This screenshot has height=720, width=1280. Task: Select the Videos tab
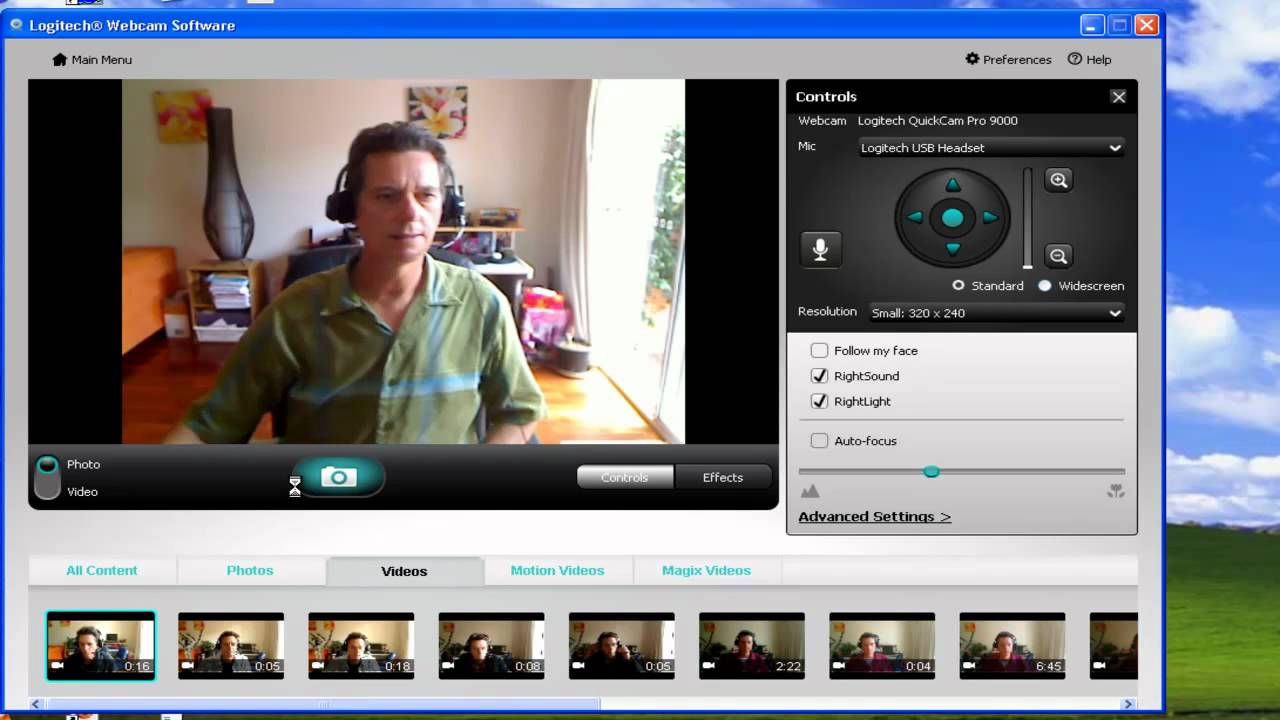404,571
